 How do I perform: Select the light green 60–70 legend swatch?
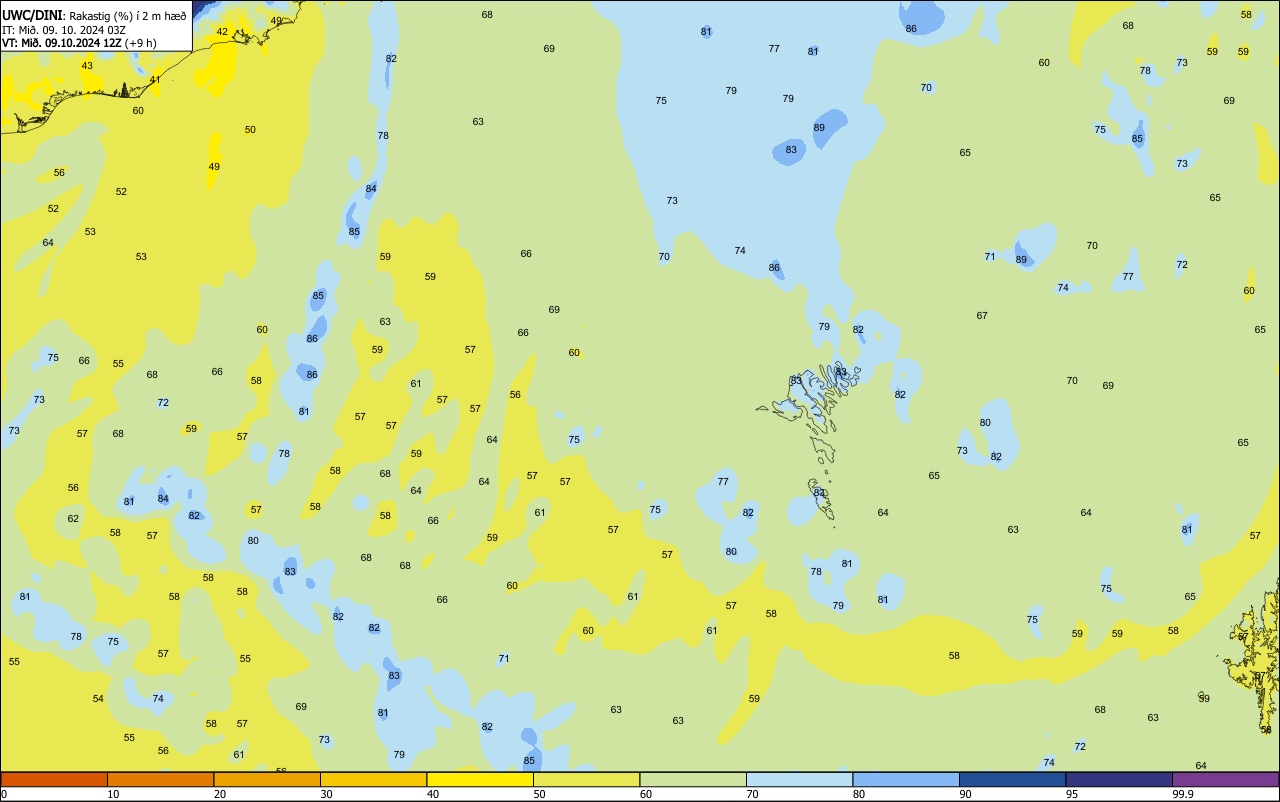pos(693,779)
